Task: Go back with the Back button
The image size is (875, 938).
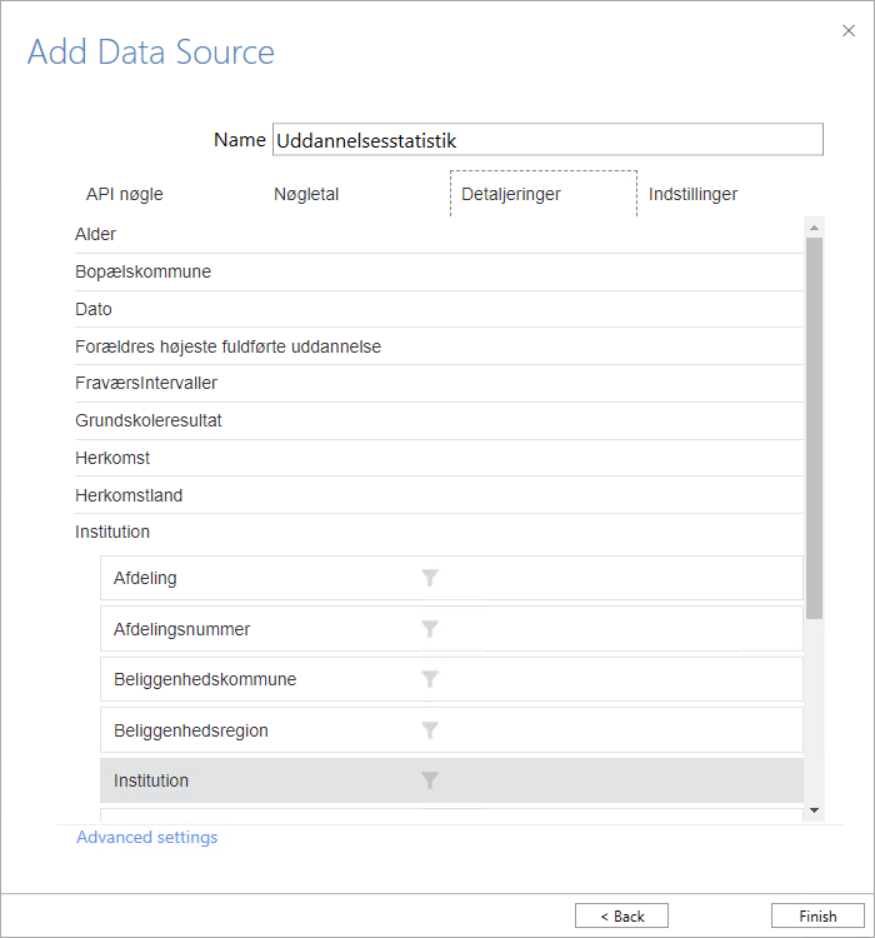Action: (x=621, y=916)
